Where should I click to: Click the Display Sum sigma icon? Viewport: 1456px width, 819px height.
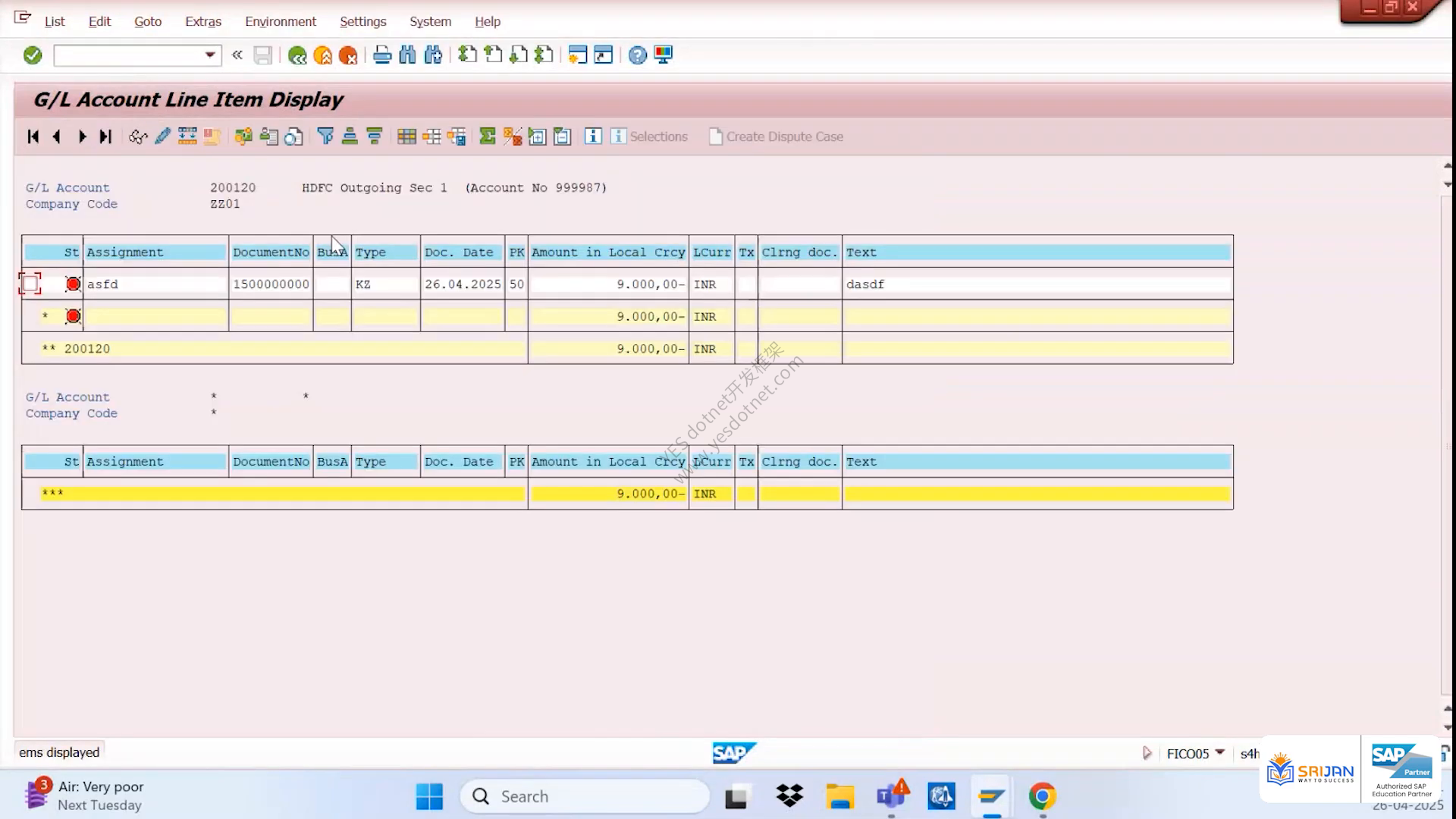tap(488, 136)
